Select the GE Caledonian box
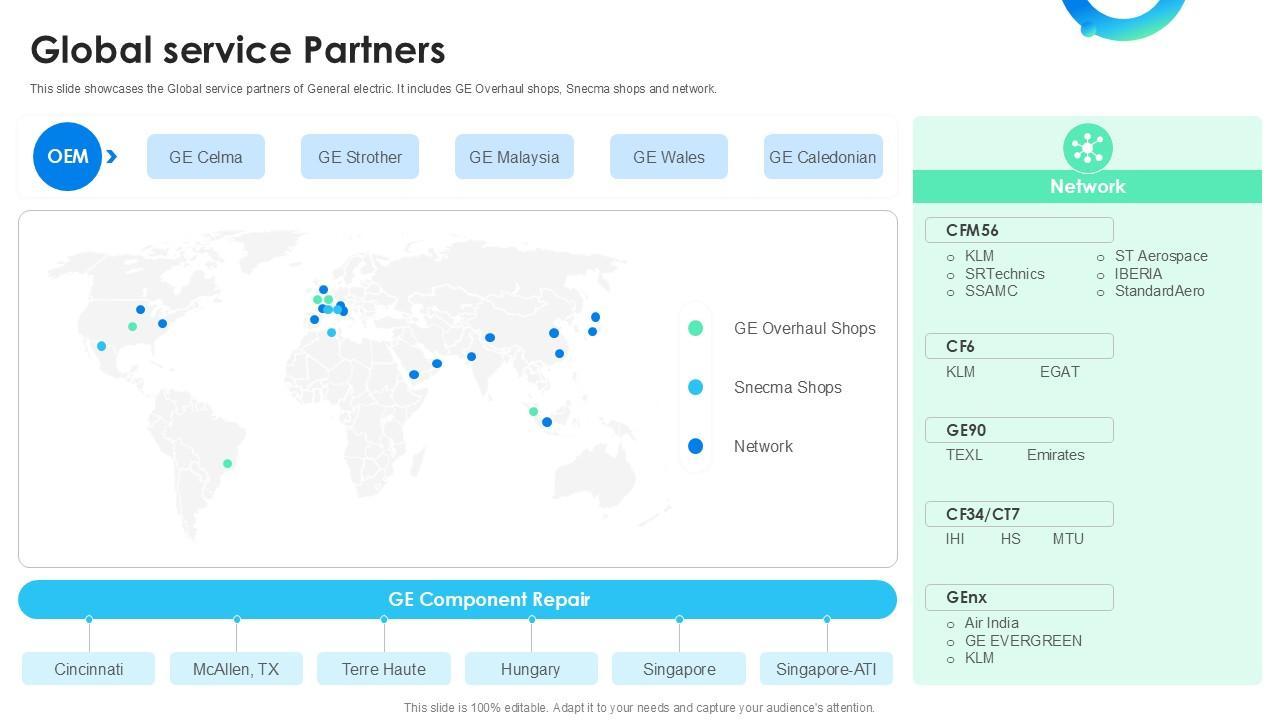Screen dimensions: 1280x720 (x=823, y=157)
